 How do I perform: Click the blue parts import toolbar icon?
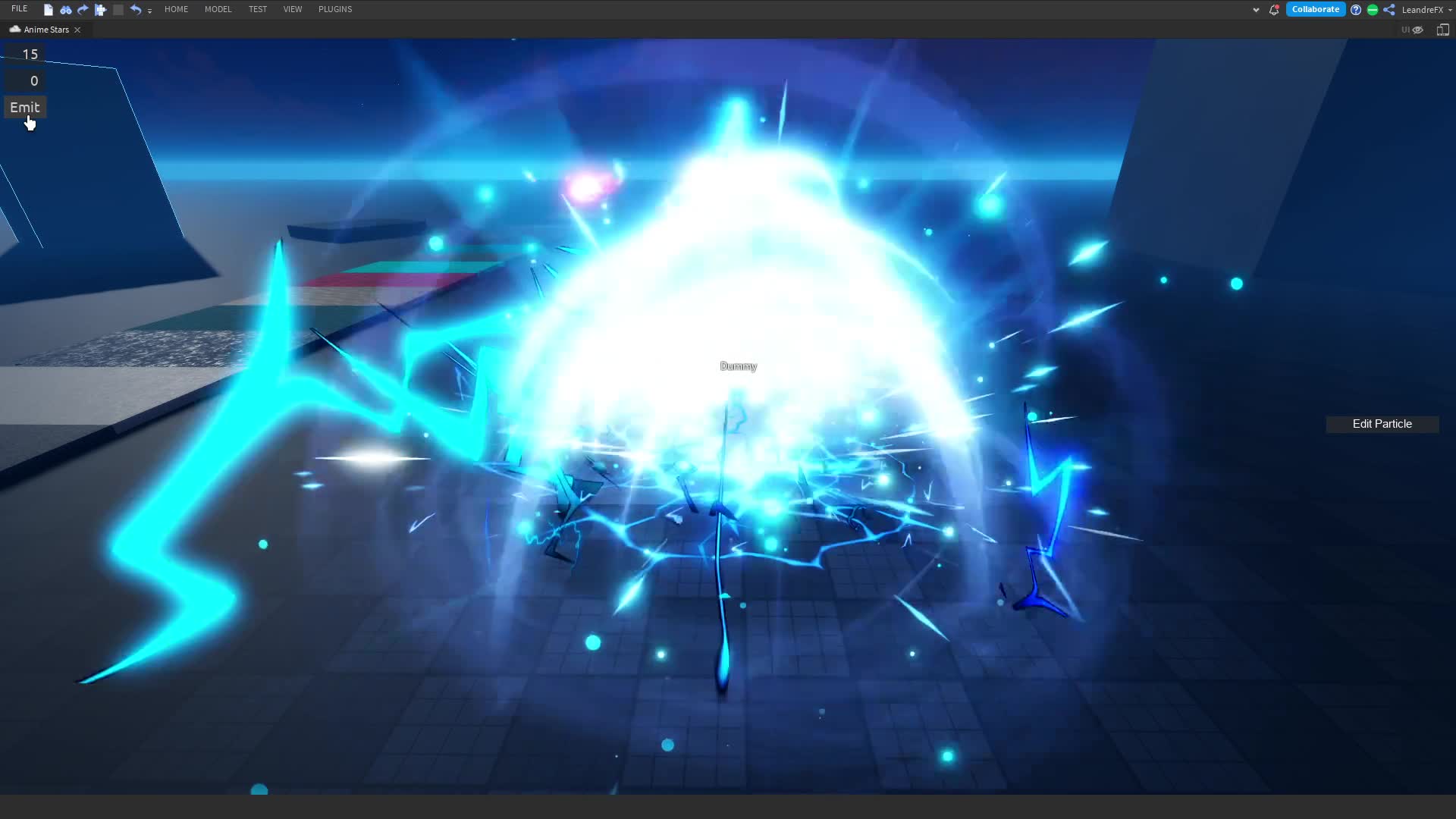[100, 10]
